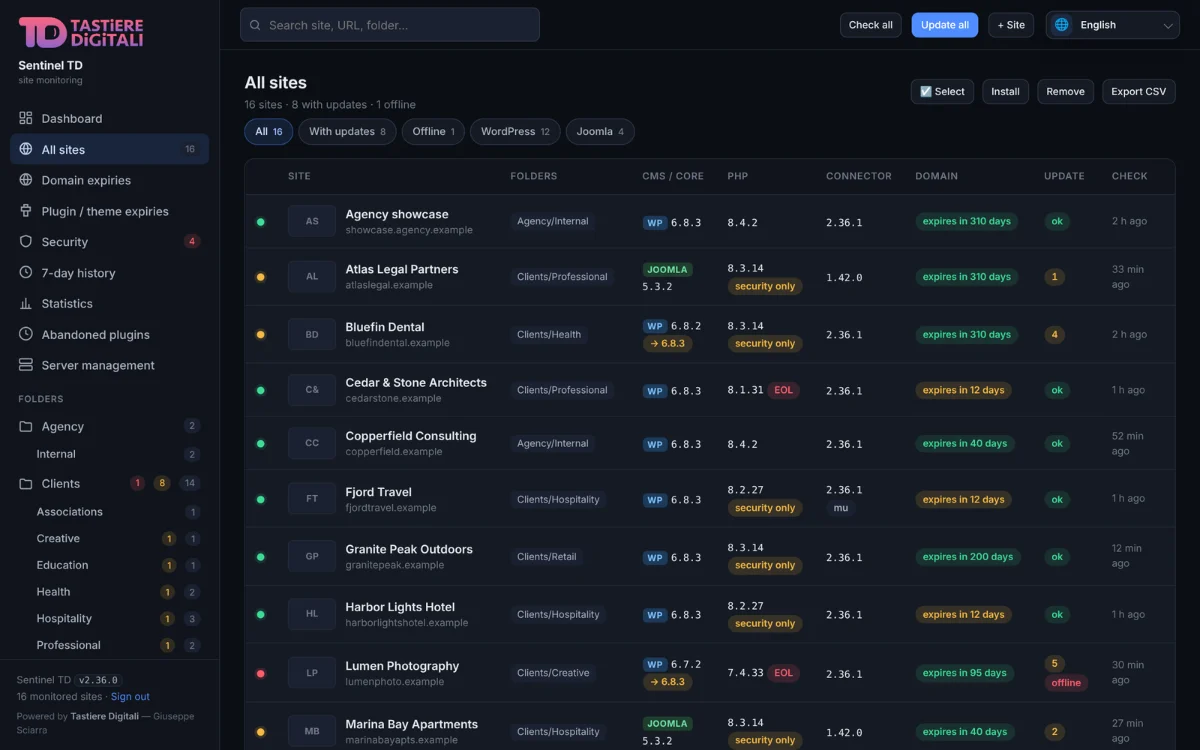This screenshot has height=750, width=1200.
Task: Click the offline badge on Lumen Photography
Action: pos(1066,683)
